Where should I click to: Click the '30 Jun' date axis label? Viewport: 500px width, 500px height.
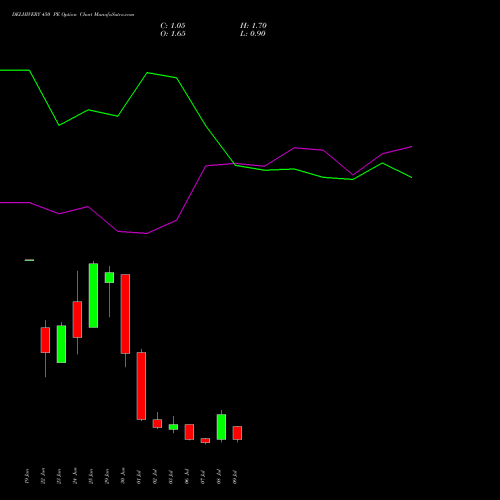[x=123, y=476]
